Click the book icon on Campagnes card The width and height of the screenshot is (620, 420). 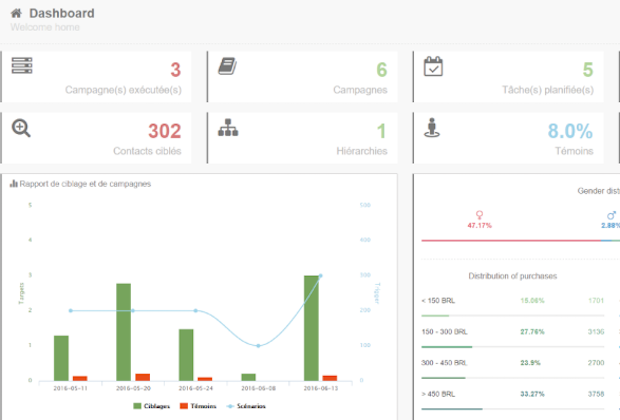pyautogui.click(x=228, y=66)
